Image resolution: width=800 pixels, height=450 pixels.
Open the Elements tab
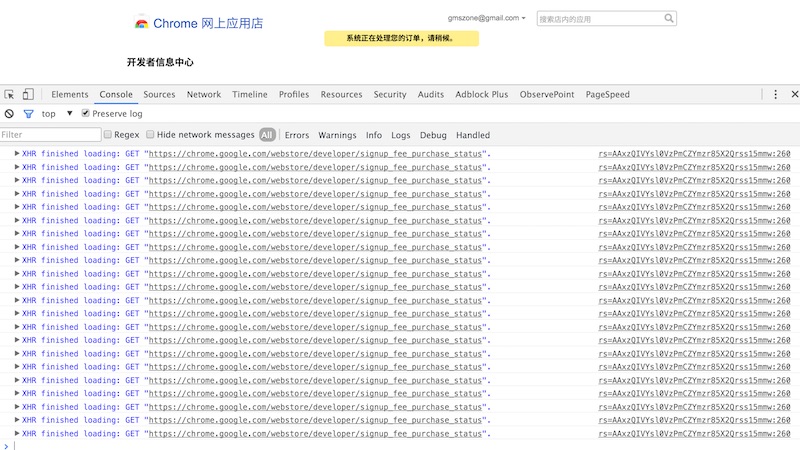[70, 95]
